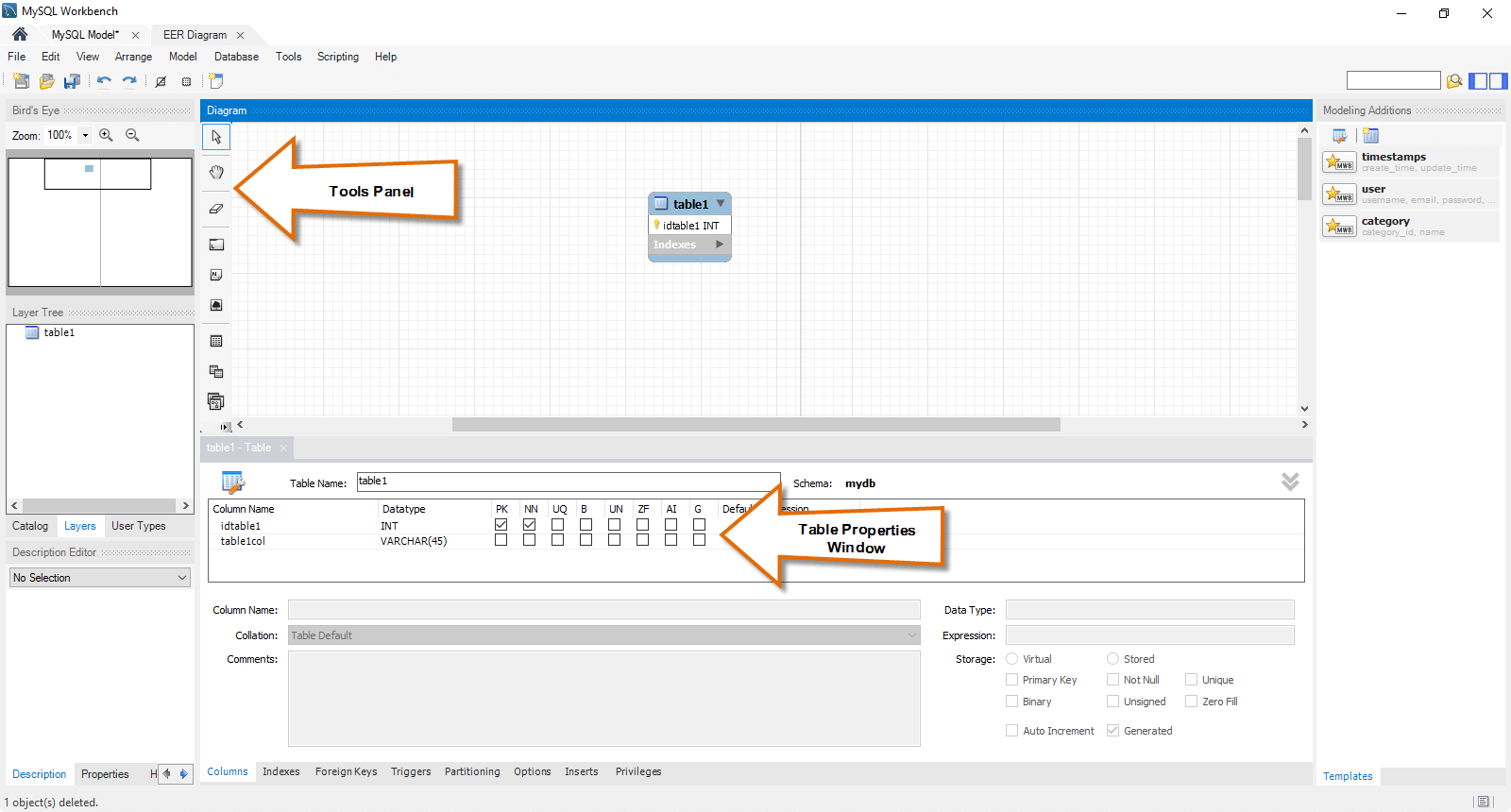Uncheck the PK checkbox for idtable1

pos(501,525)
